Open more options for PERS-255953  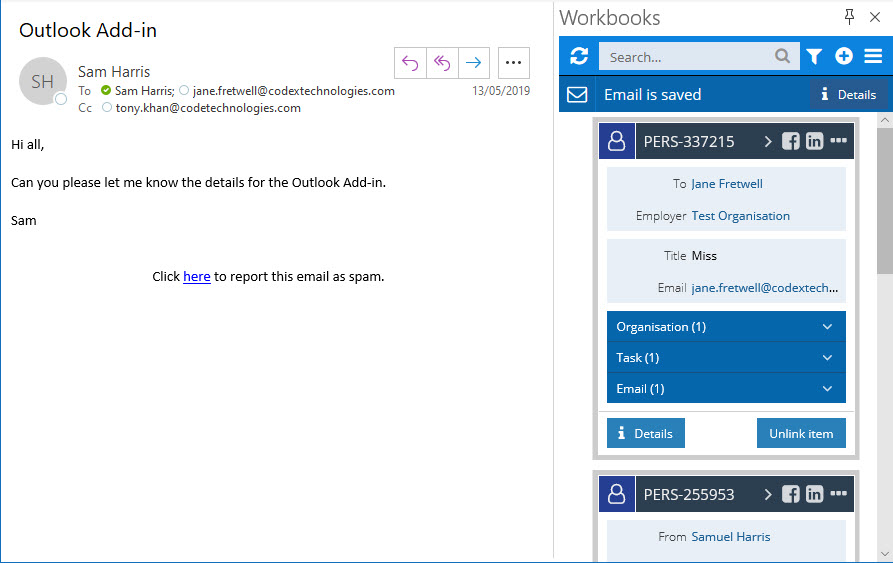coord(838,494)
